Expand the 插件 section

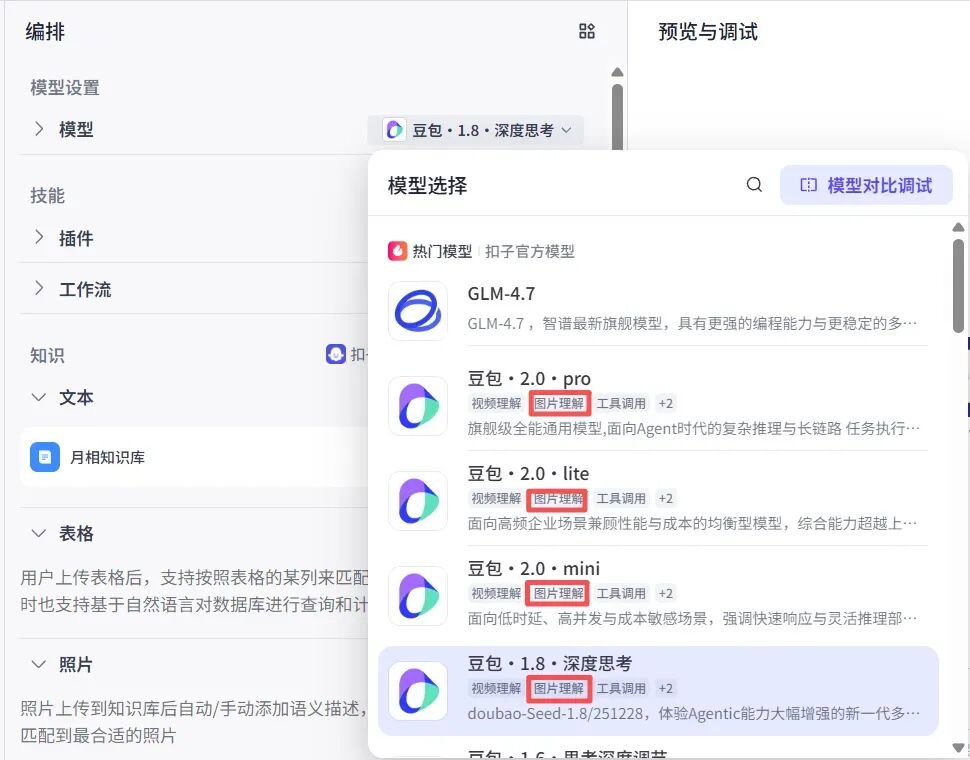point(39,237)
